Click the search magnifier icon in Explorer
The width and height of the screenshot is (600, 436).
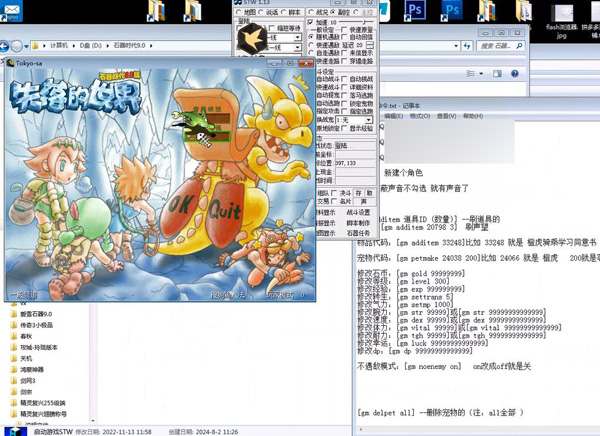click(519, 46)
